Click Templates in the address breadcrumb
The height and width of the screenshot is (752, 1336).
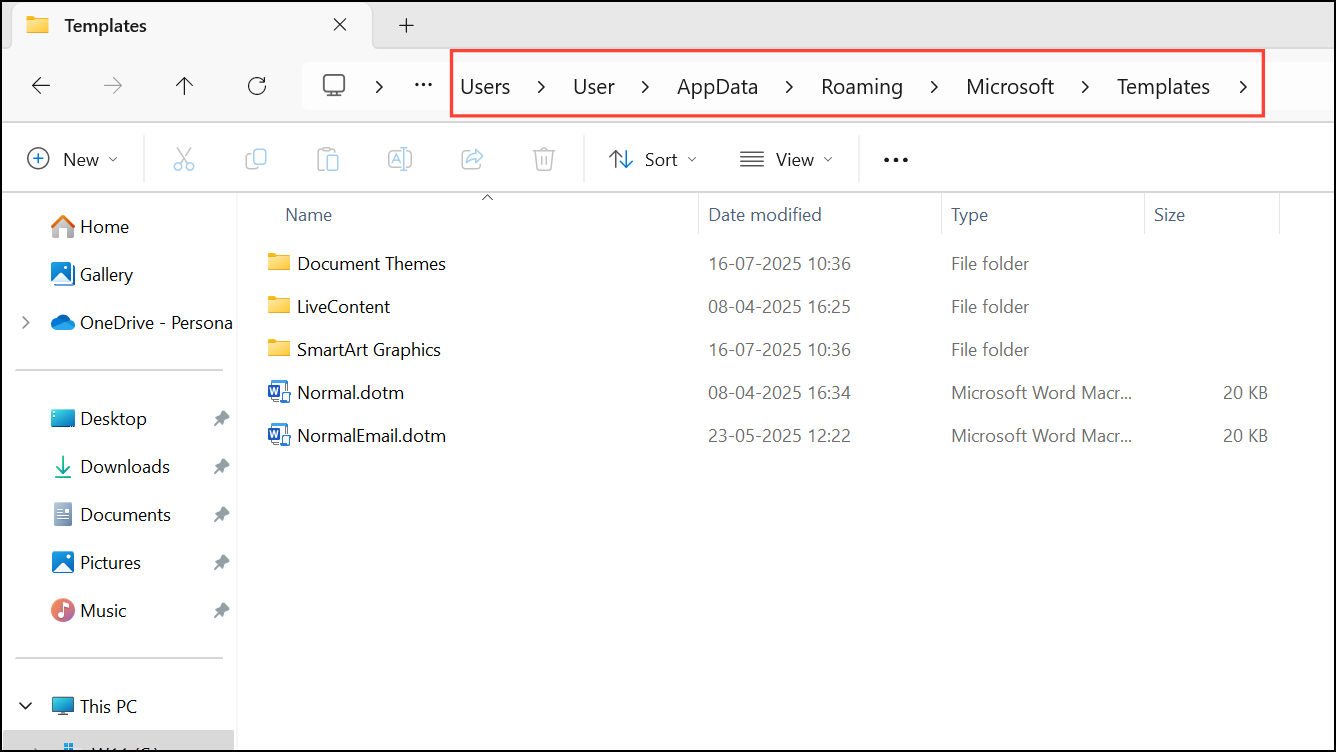(x=1163, y=87)
